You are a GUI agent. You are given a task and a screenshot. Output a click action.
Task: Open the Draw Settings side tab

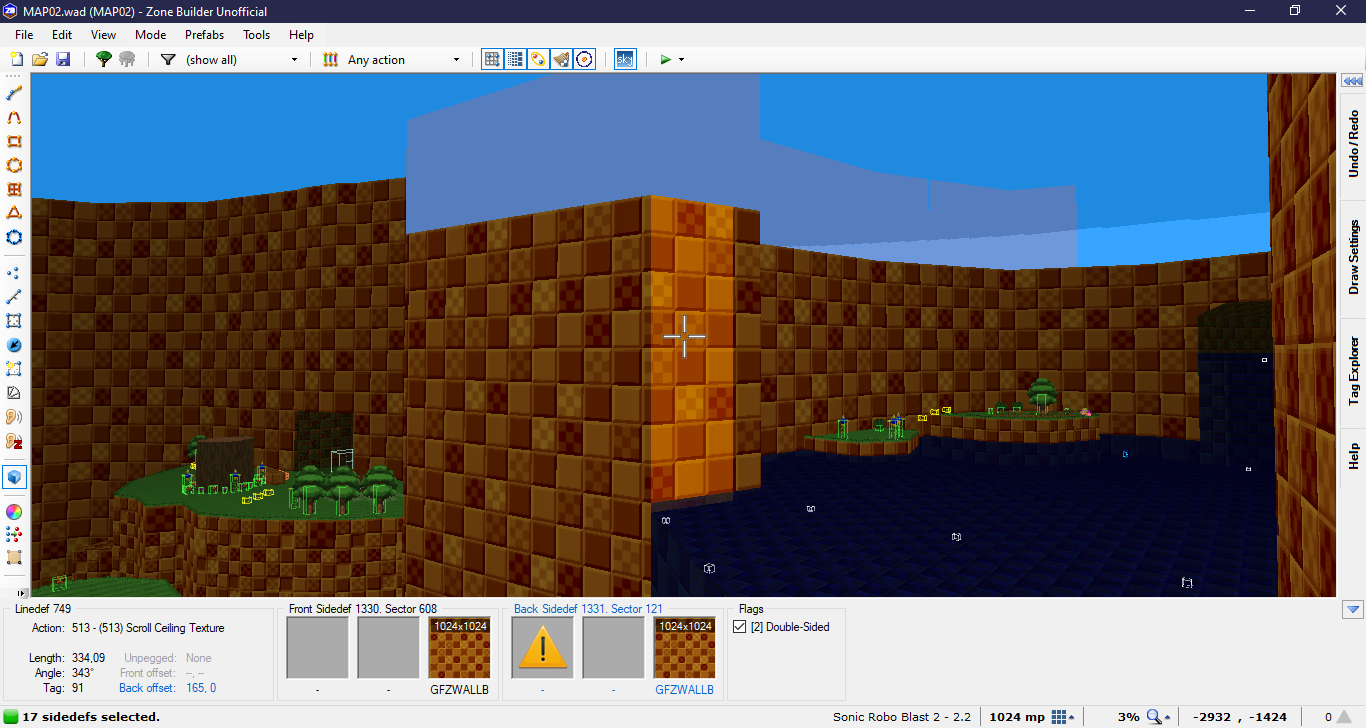click(x=1353, y=258)
